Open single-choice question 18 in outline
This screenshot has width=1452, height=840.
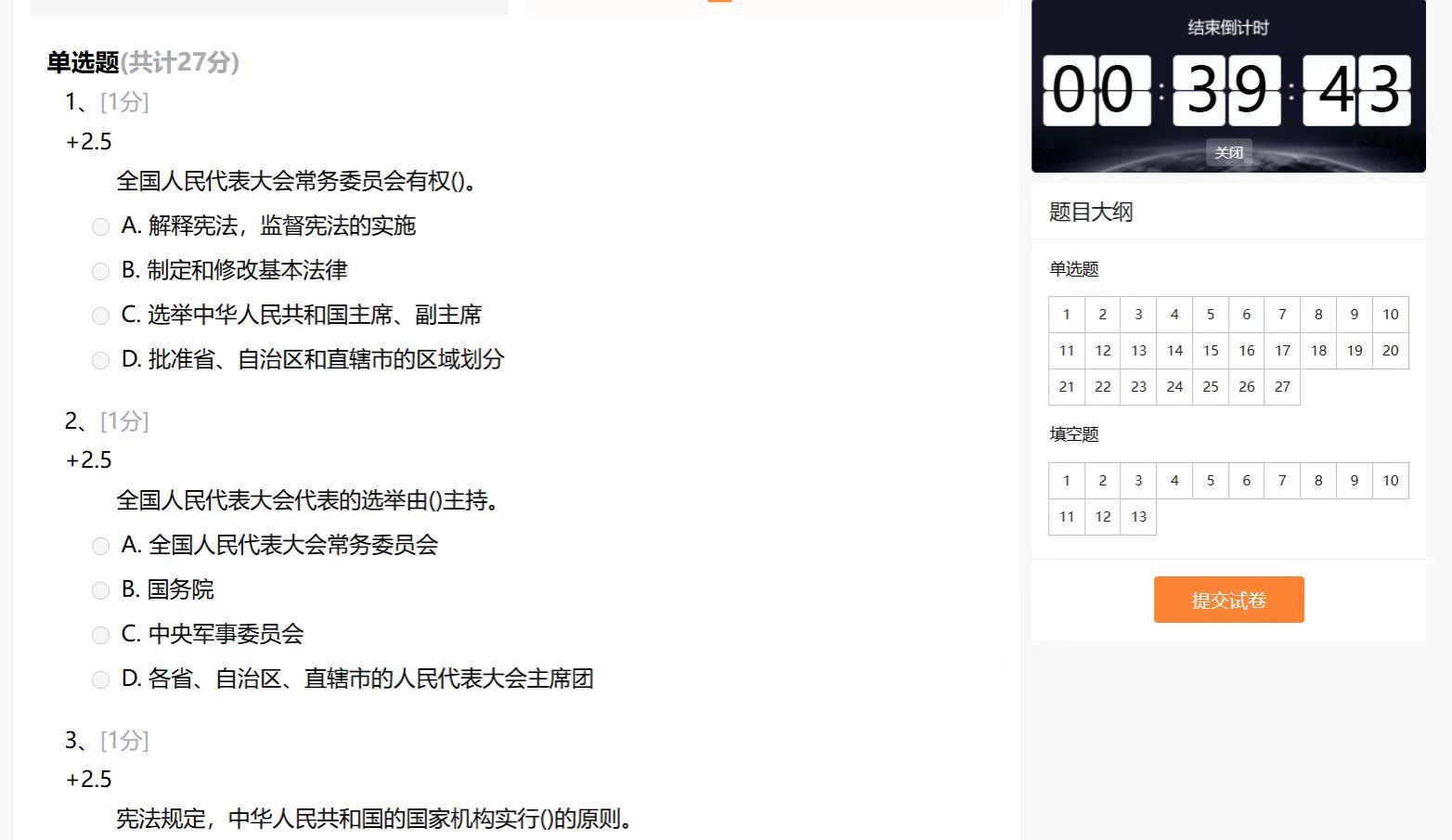[1318, 351]
